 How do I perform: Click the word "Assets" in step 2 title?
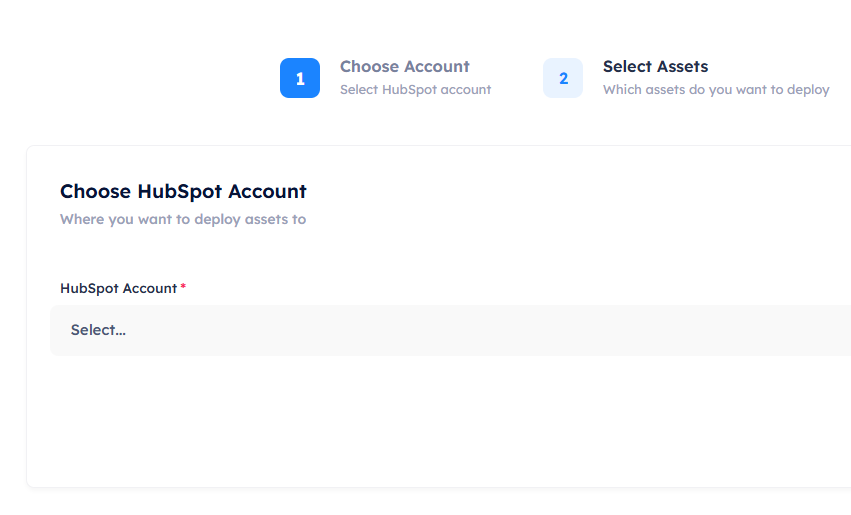[x=681, y=67]
